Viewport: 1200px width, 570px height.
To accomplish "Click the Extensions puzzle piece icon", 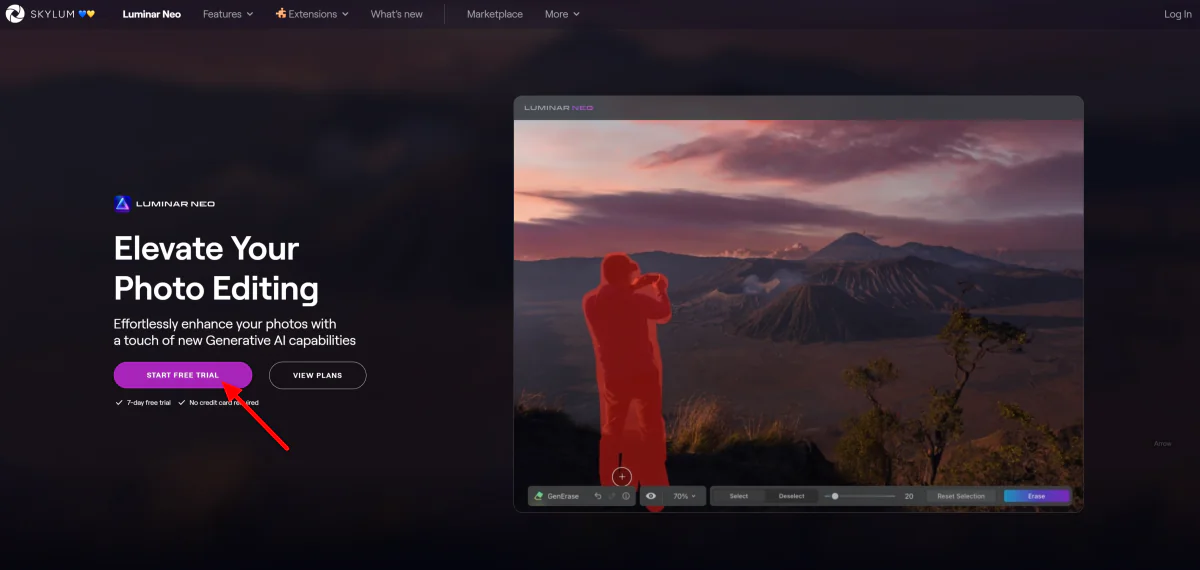I will pyautogui.click(x=281, y=14).
